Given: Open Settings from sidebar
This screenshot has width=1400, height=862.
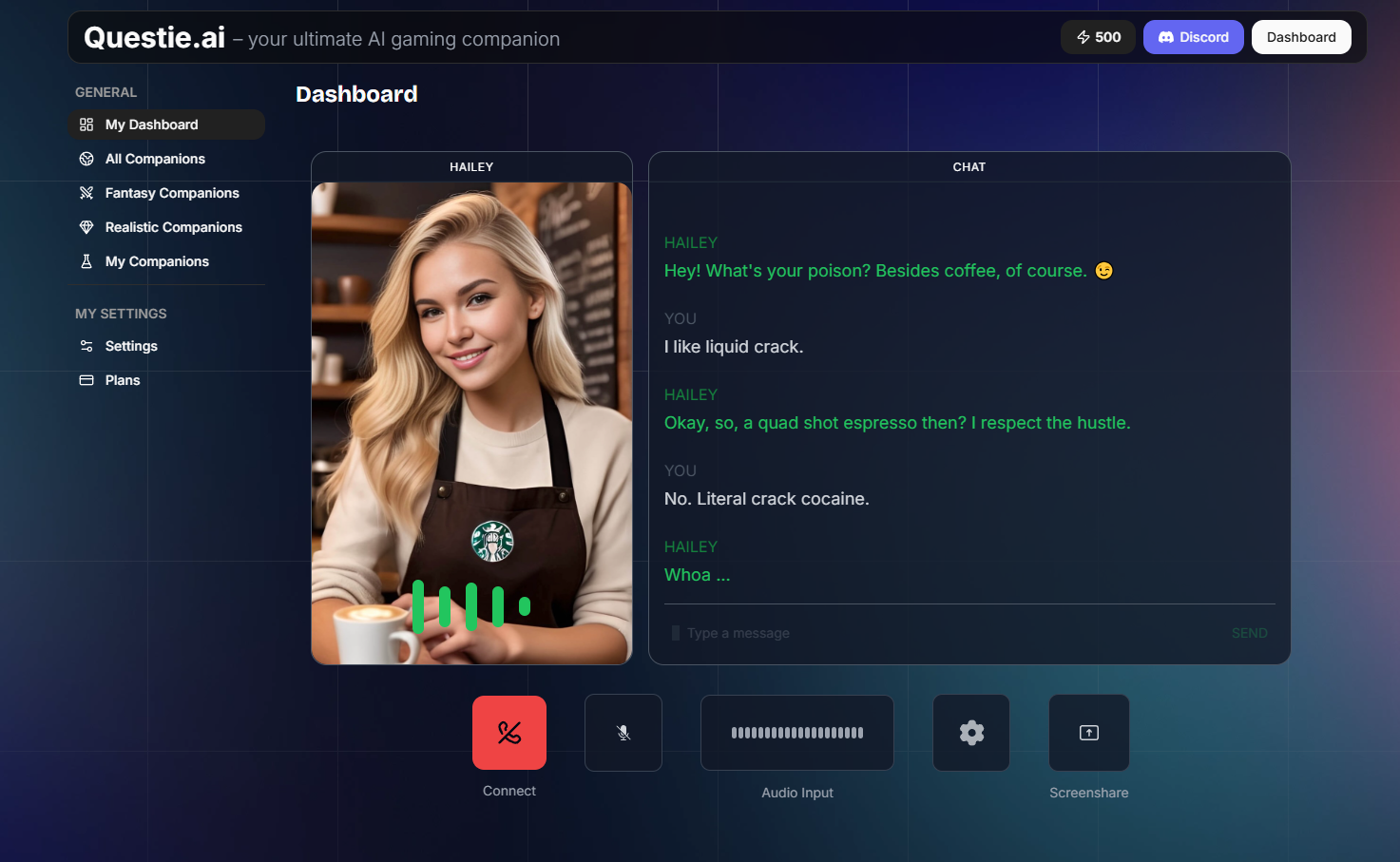Looking at the screenshot, I should click(166, 346).
